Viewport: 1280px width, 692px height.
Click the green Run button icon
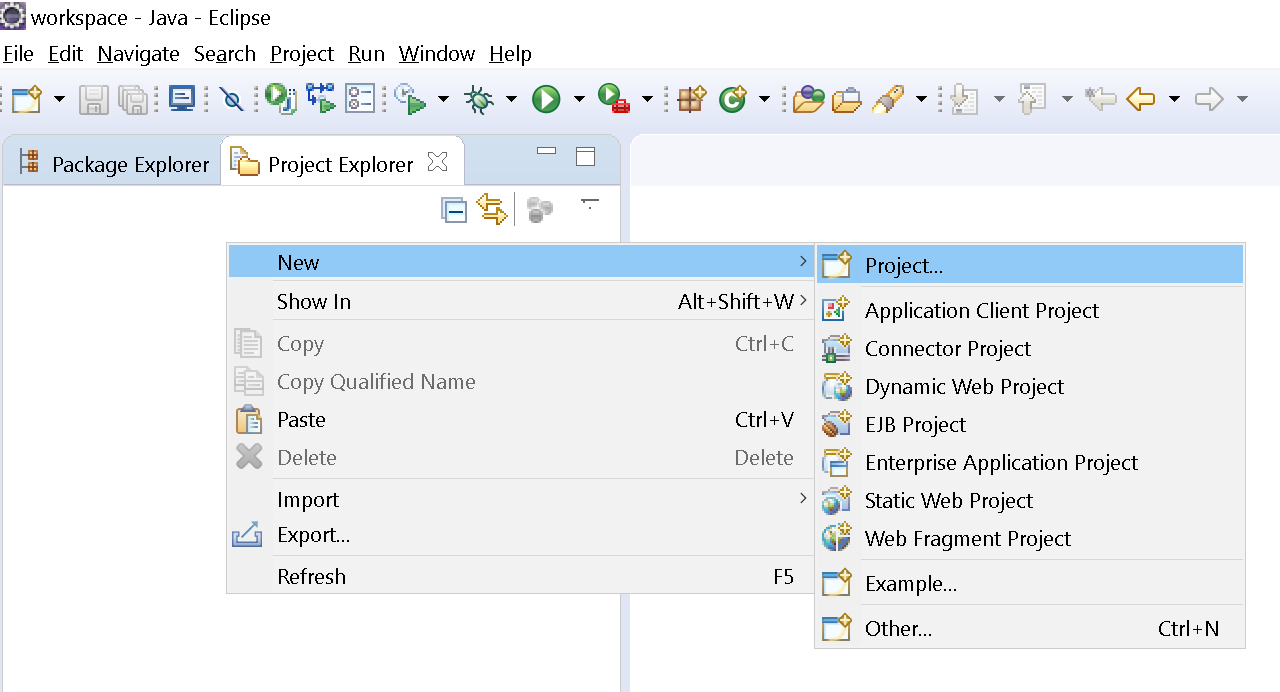tap(546, 98)
